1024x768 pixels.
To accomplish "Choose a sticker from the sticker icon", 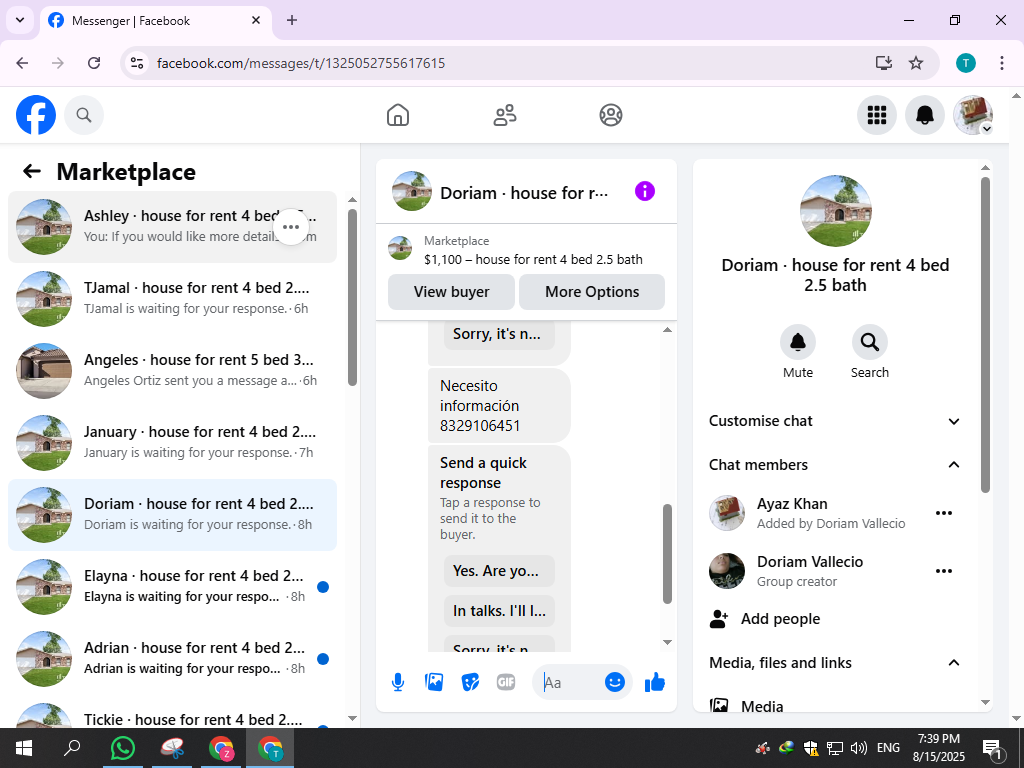I will tap(470, 682).
